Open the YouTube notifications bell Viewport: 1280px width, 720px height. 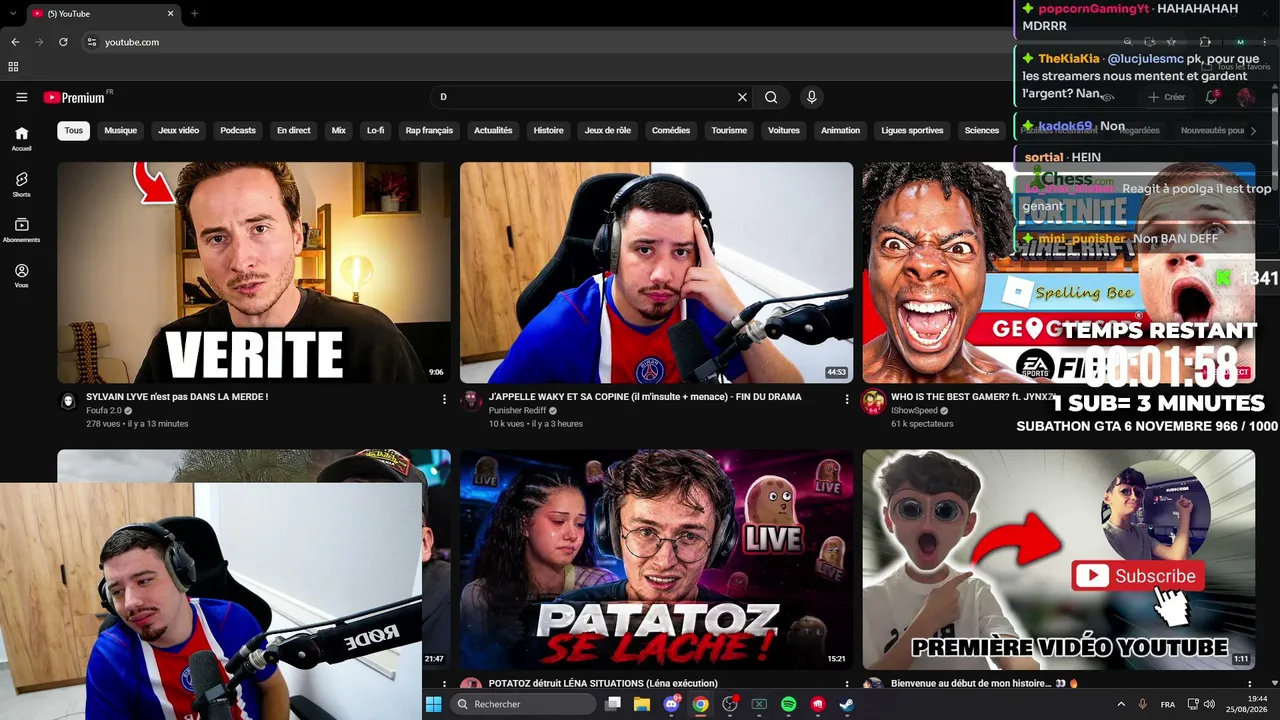pos(1211,97)
